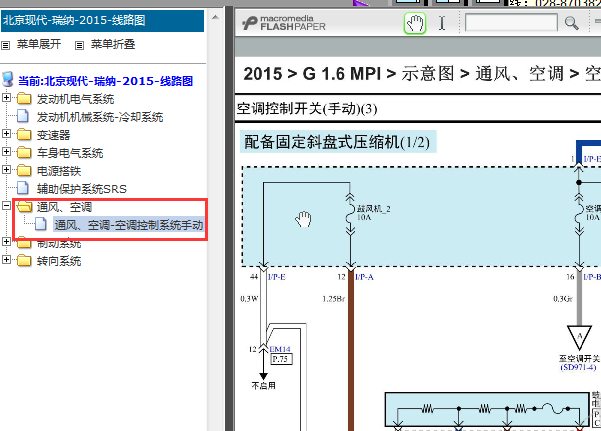Click the (SD971-4) diagram reference link
The height and width of the screenshot is (431, 601).
point(578,368)
